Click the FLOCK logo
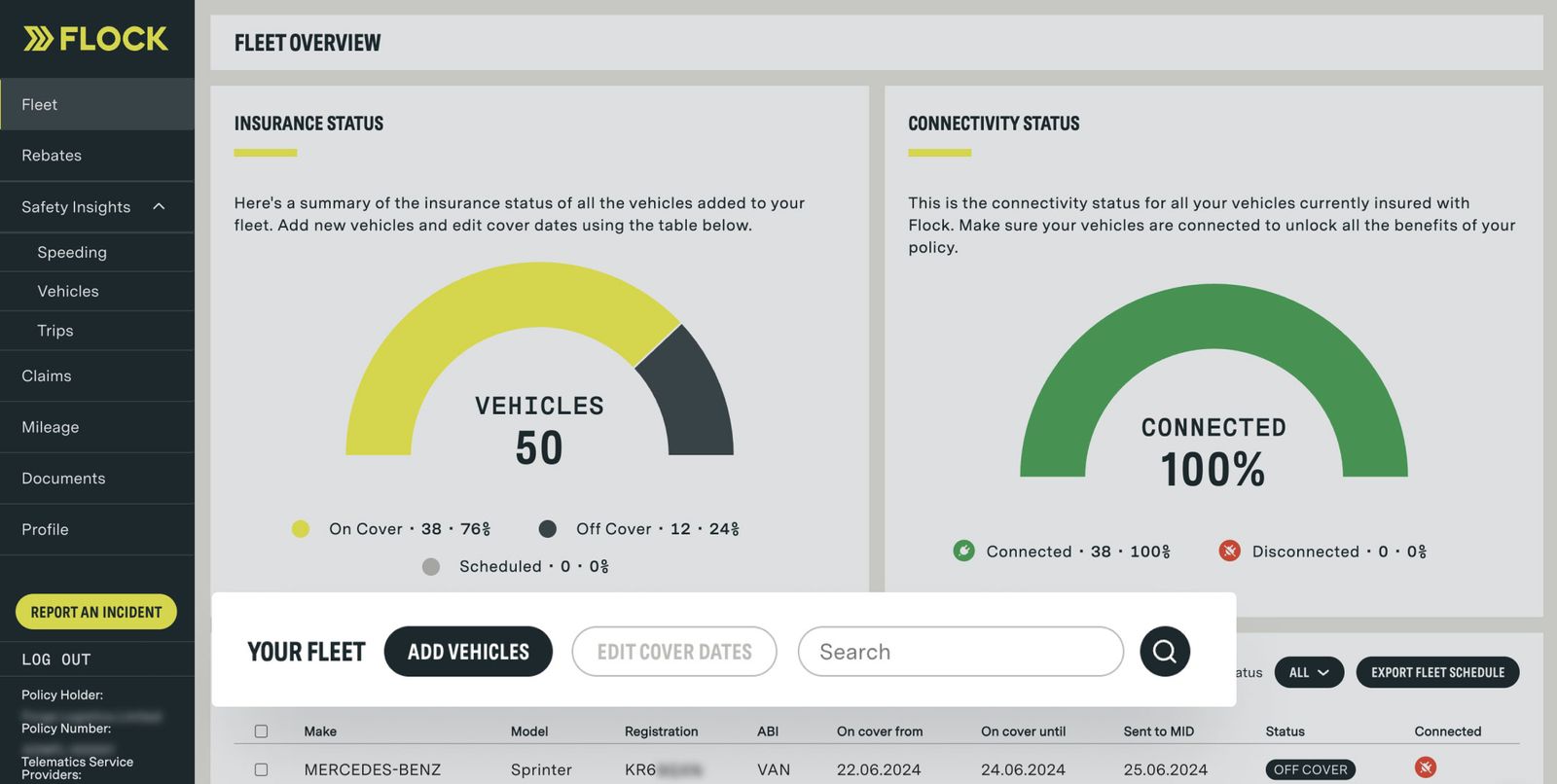 click(x=96, y=39)
